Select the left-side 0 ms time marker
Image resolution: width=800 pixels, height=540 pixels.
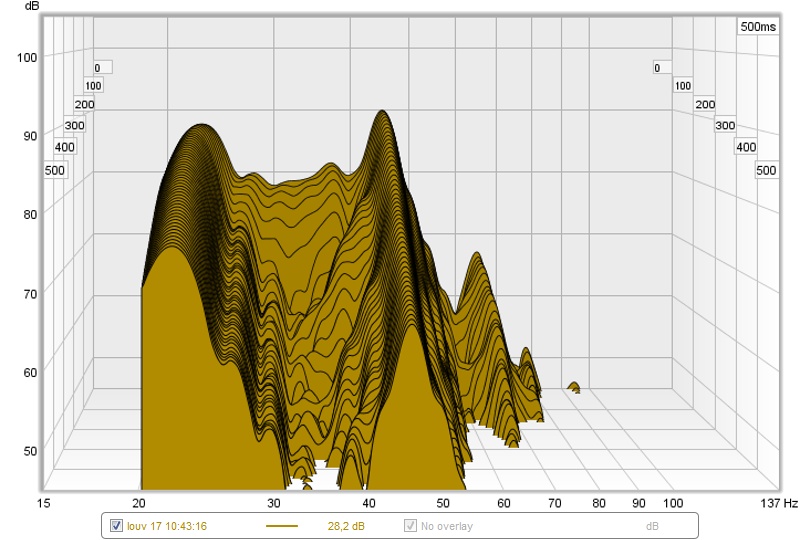97,68
